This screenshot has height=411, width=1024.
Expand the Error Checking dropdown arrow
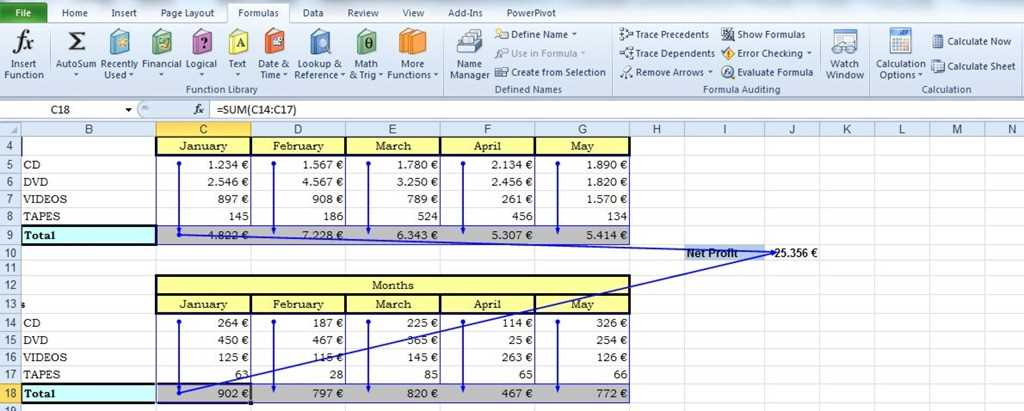click(809, 54)
